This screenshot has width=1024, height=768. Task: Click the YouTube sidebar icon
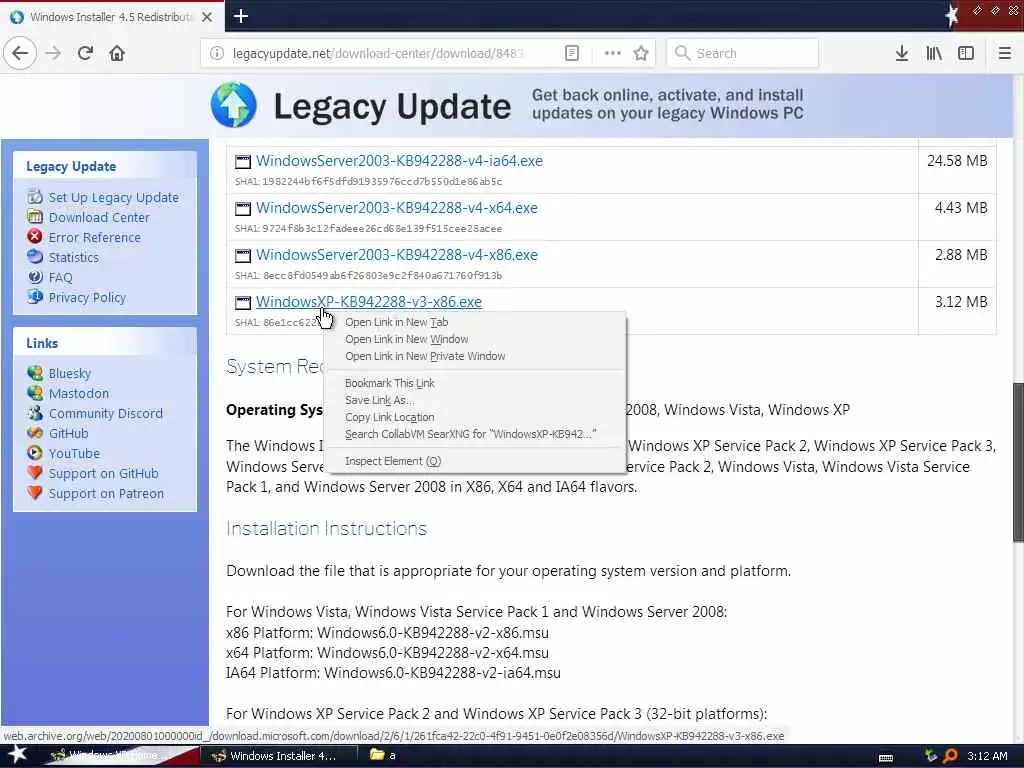(x=35, y=453)
